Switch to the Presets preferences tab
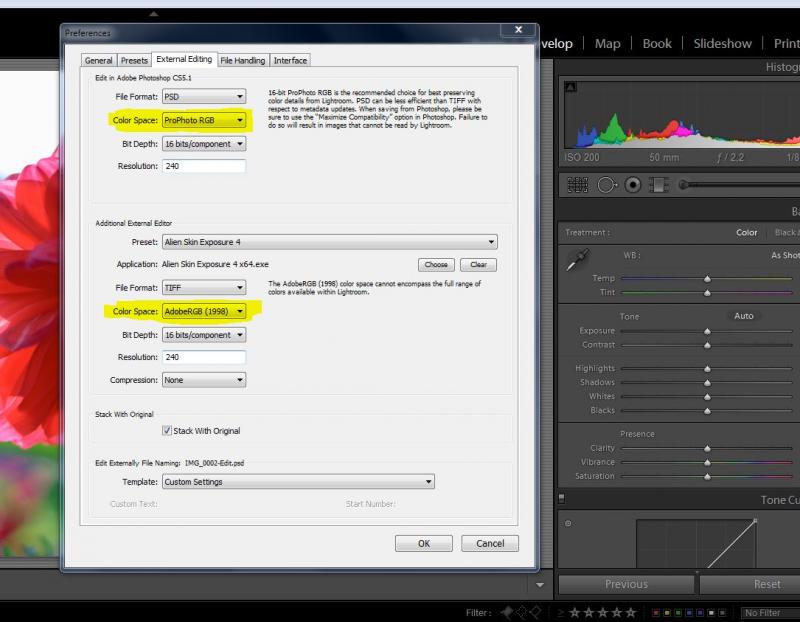800x622 pixels. [x=134, y=60]
